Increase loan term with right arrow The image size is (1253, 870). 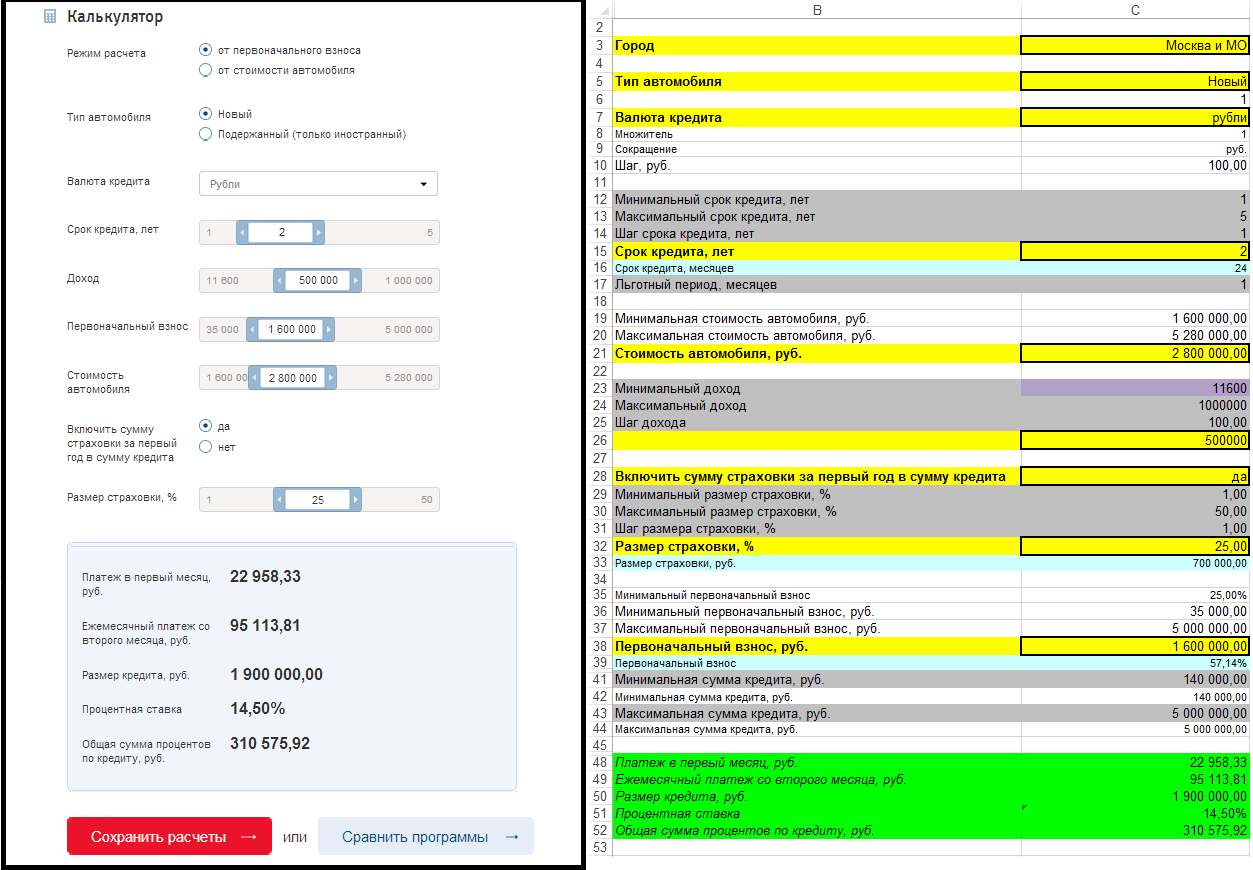click(319, 233)
